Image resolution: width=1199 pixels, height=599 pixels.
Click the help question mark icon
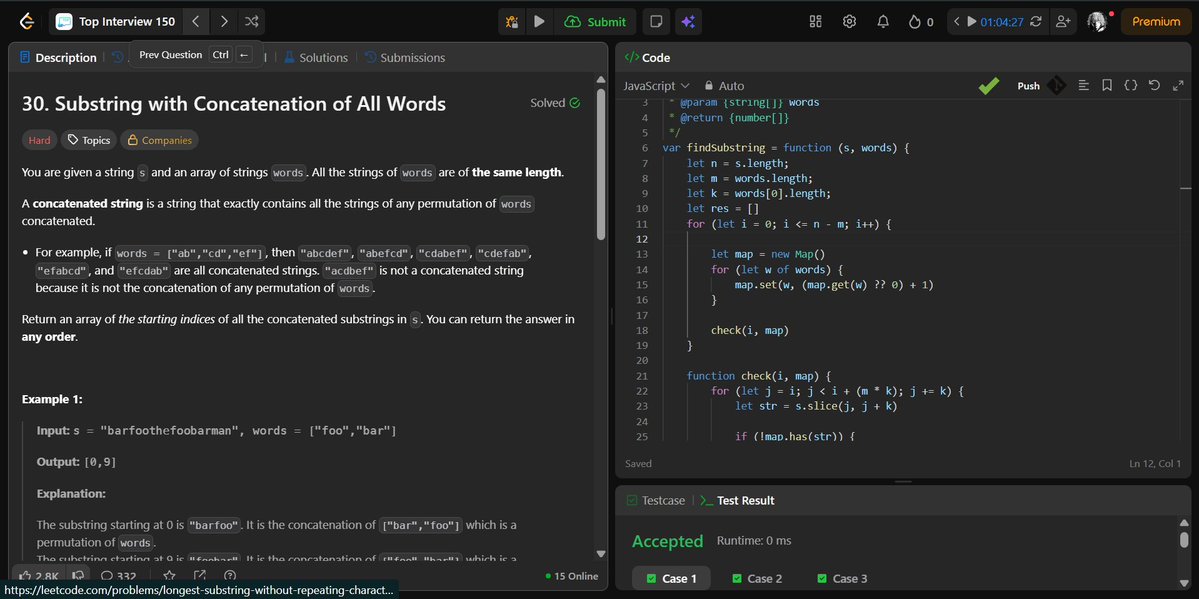(230, 575)
